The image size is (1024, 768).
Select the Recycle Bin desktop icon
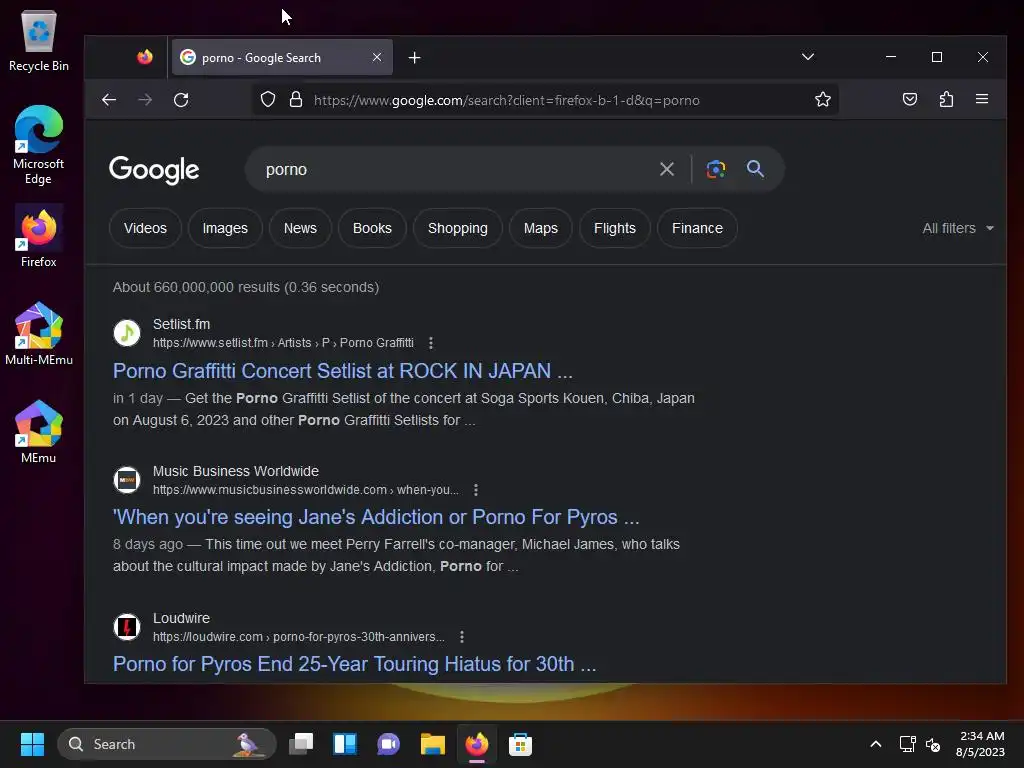click(39, 40)
